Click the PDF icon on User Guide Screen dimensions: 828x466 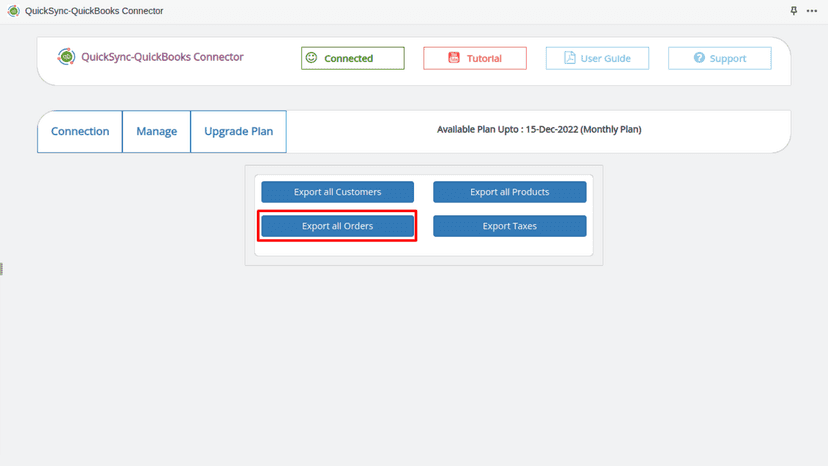click(x=569, y=58)
